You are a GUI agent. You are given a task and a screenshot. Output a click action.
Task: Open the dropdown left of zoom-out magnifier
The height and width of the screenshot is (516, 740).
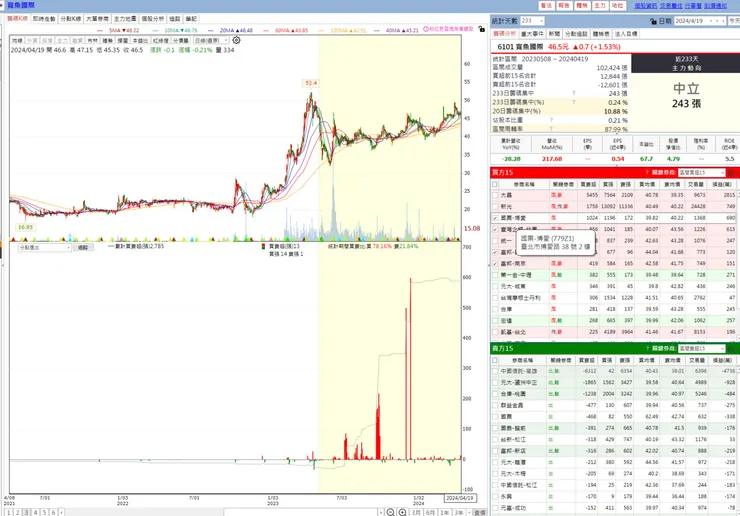[x=380, y=512]
